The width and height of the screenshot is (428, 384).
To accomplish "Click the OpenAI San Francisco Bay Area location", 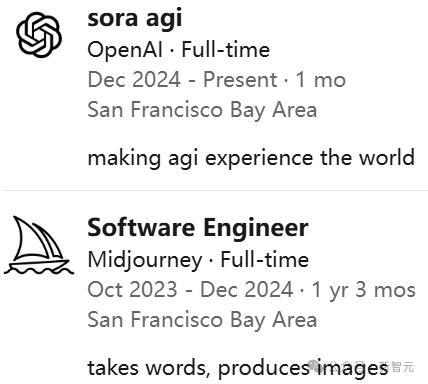I will pos(202,110).
